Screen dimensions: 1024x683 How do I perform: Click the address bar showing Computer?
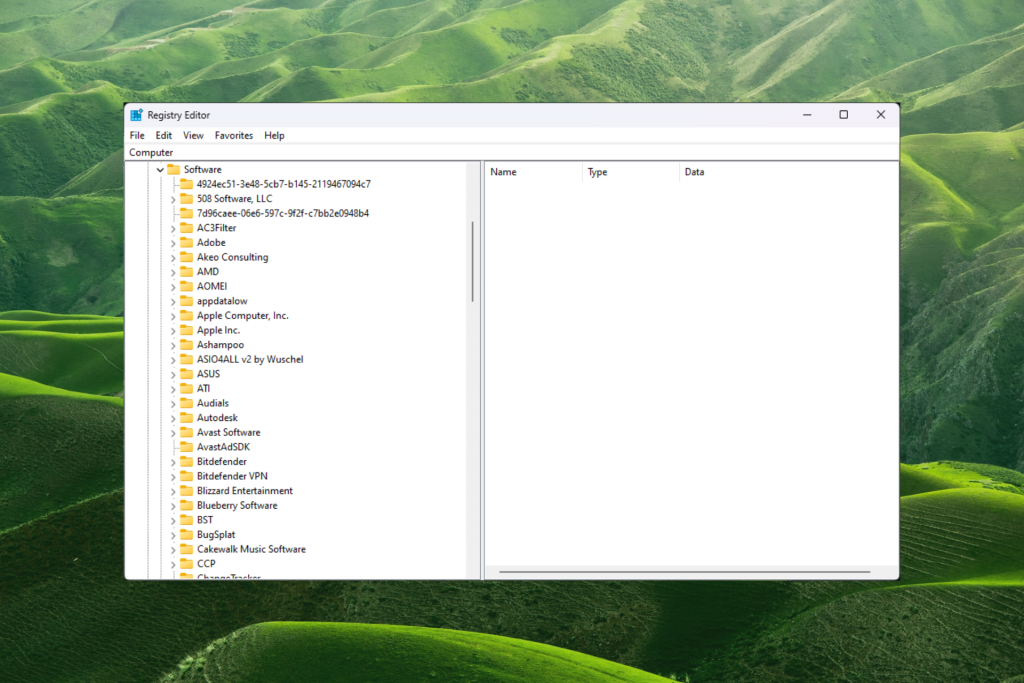coord(512,152)
